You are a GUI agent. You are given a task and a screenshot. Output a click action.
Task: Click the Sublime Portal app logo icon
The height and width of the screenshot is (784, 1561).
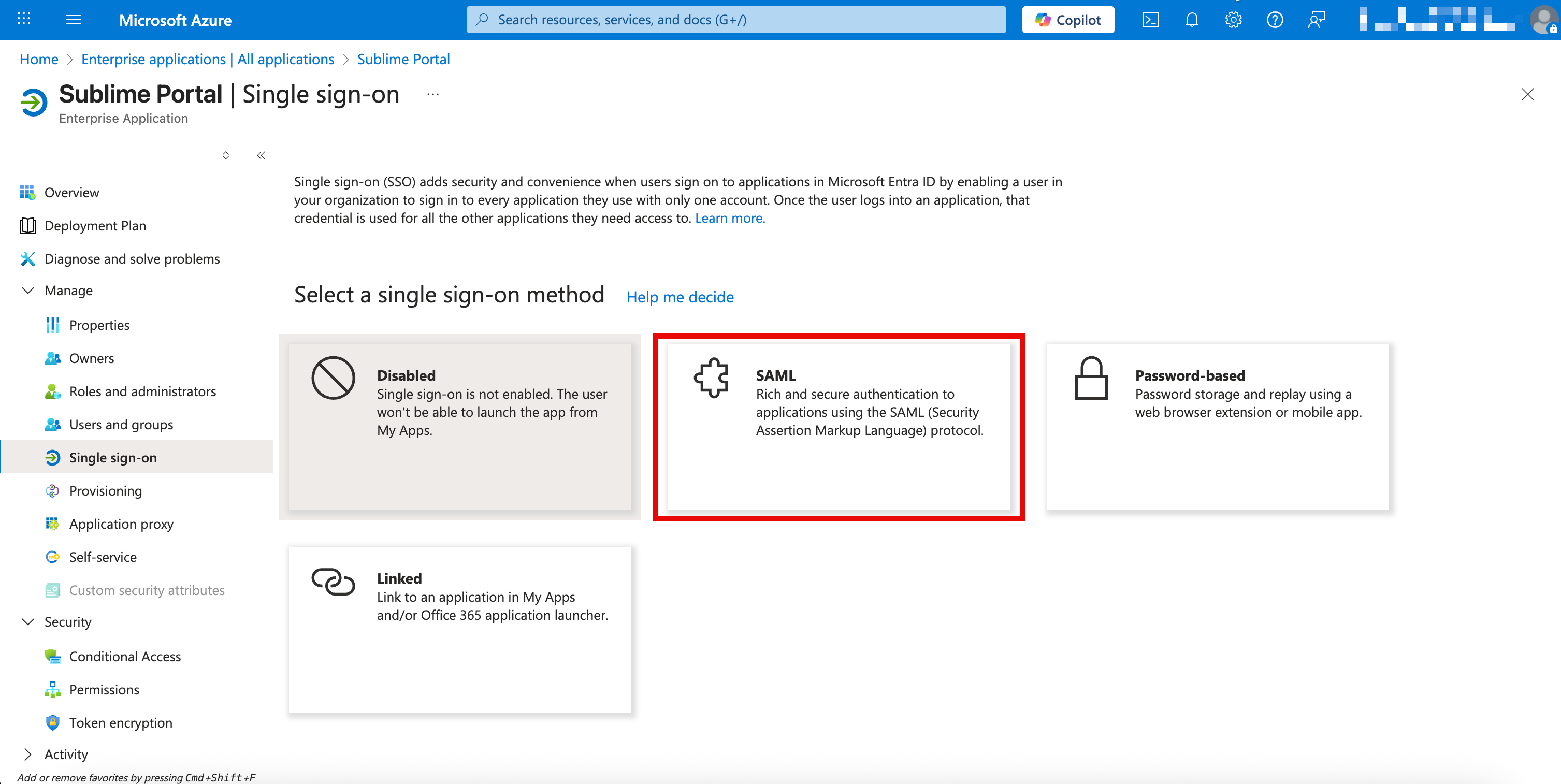(35, 102)
